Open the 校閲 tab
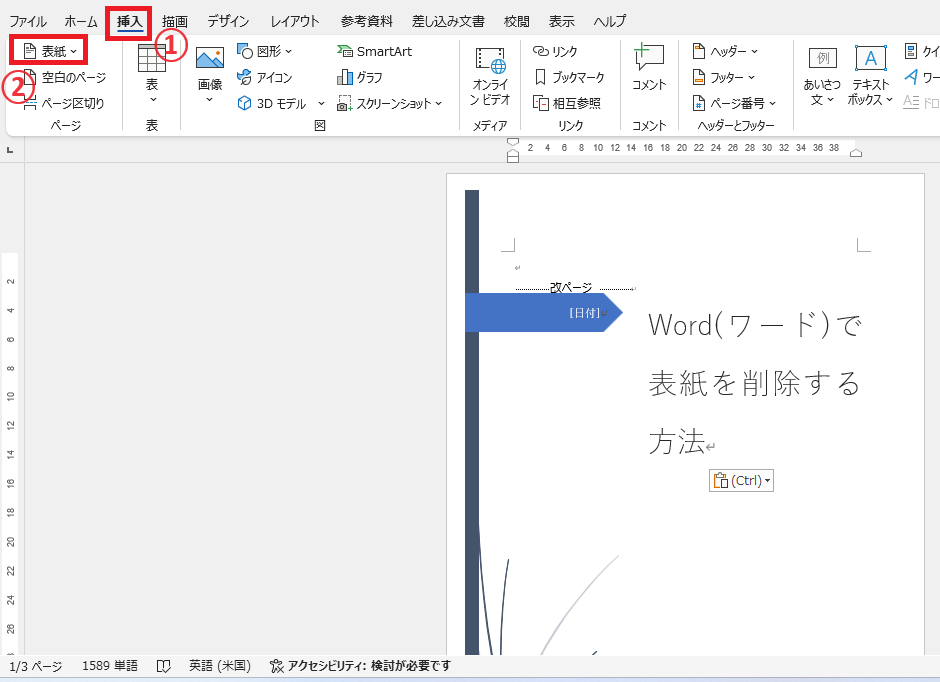The width and height of the screenshot is (940, 682). pyautogui.click(x=517, y=22)
